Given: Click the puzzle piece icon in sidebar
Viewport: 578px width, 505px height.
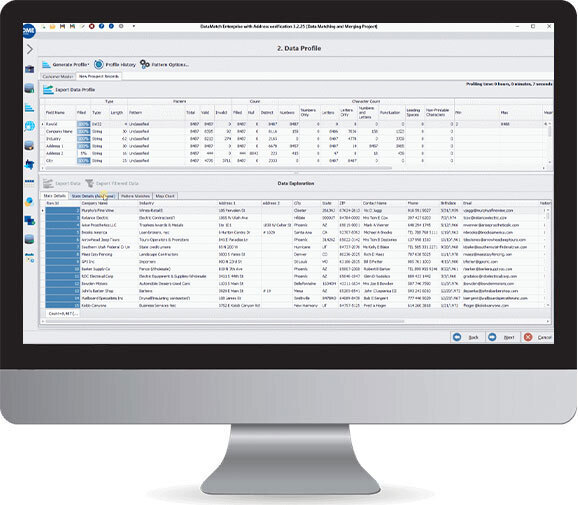Looking at the screenshot, I should coord(29,164).
